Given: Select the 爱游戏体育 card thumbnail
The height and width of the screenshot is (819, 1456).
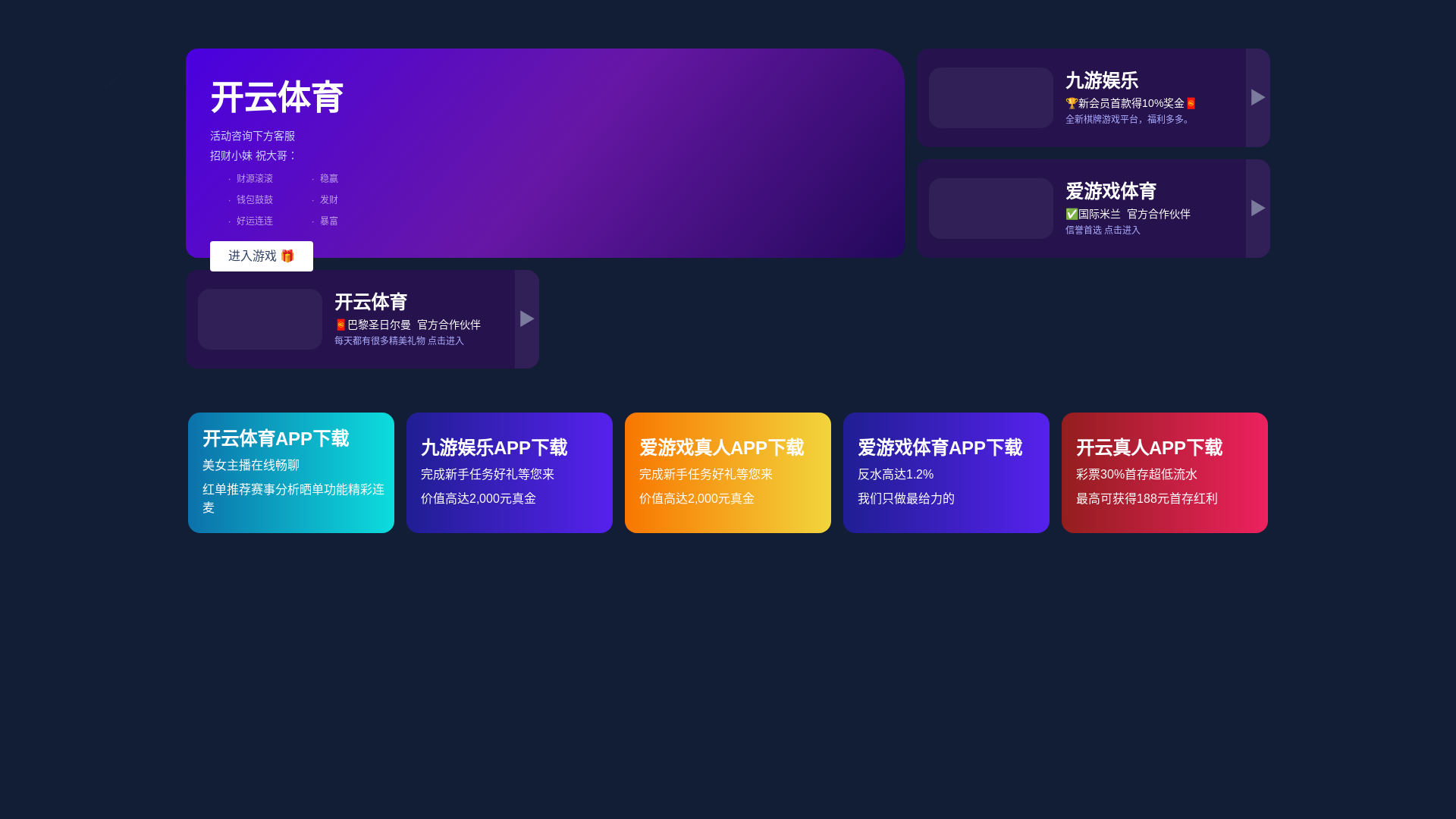Looking at the screenshot, I should pos(990,209).
